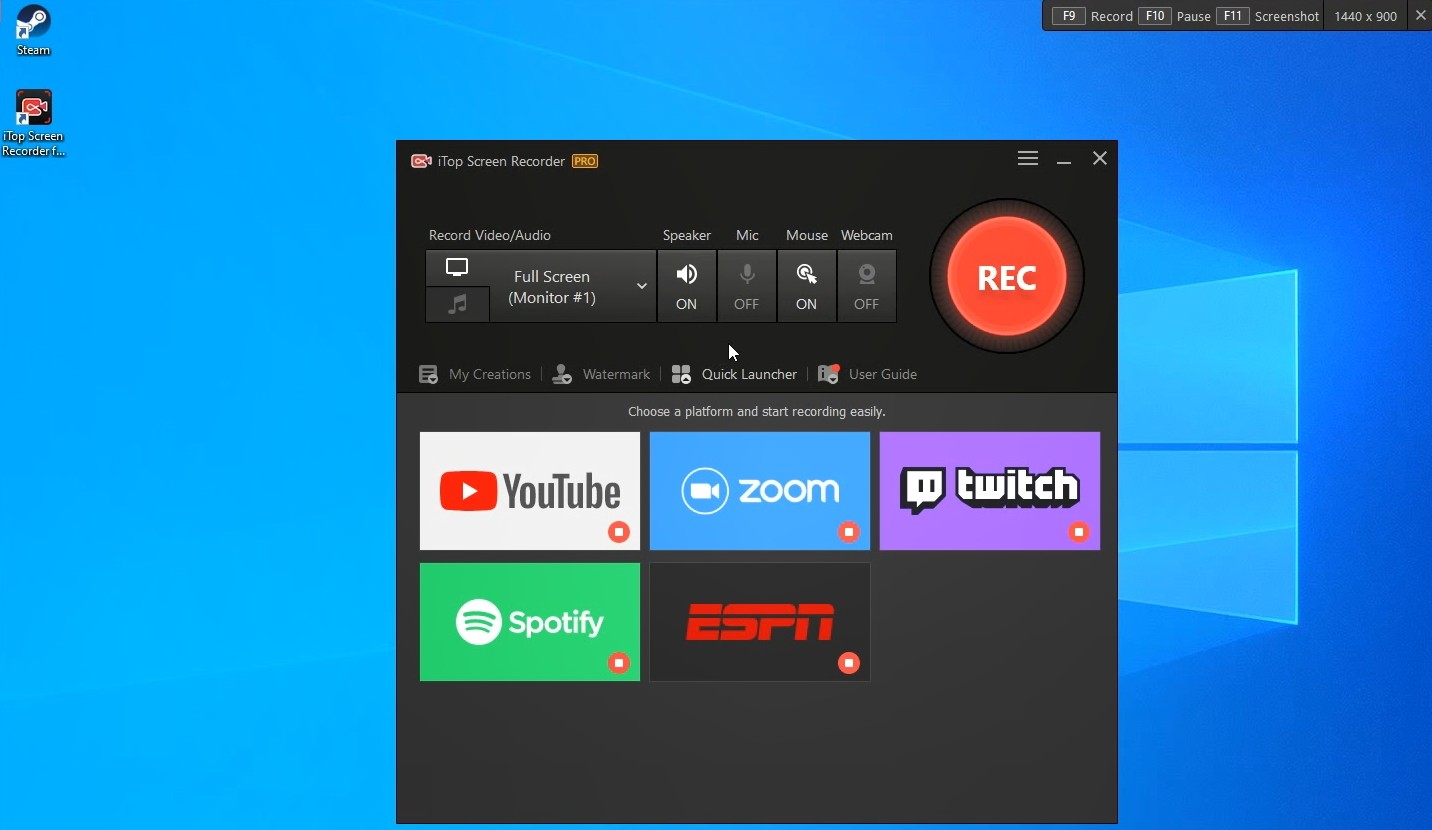Enable the Mic recording toggle
The height and width of the screenshot is (830, 1432).
[747, 286]
